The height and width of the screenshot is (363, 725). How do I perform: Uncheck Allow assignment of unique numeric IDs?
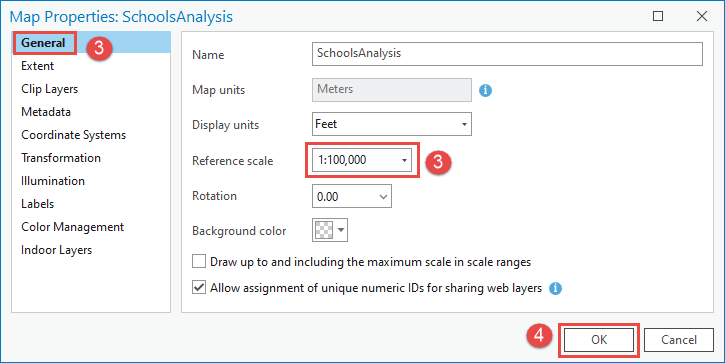(199, 288)
